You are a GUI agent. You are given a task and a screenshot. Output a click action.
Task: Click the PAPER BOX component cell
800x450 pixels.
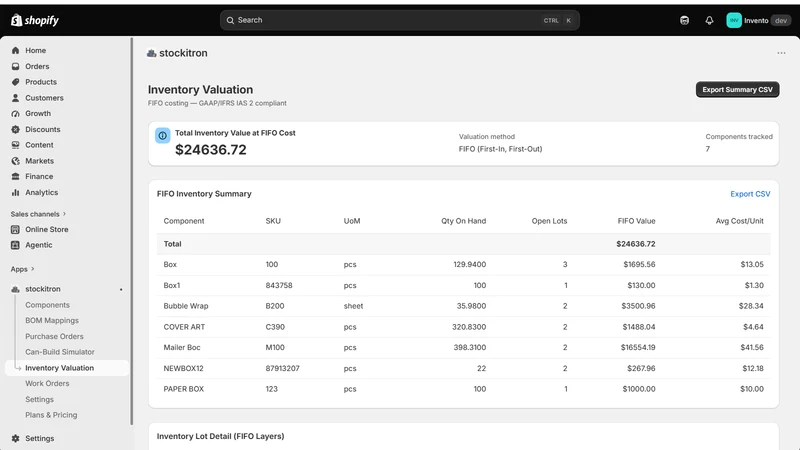(x=184, y=389)
